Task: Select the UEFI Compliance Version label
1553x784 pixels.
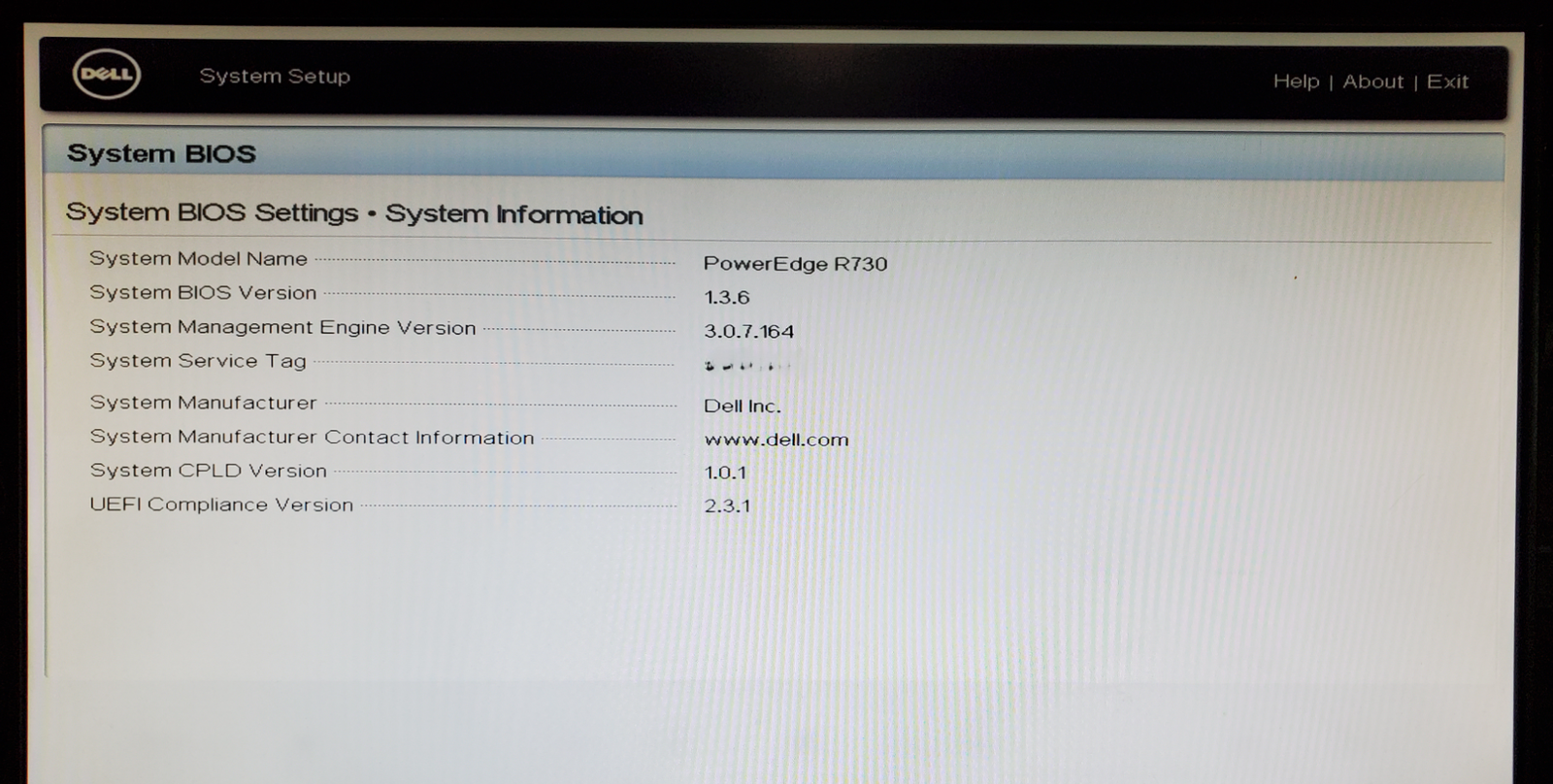Action: 221,505
